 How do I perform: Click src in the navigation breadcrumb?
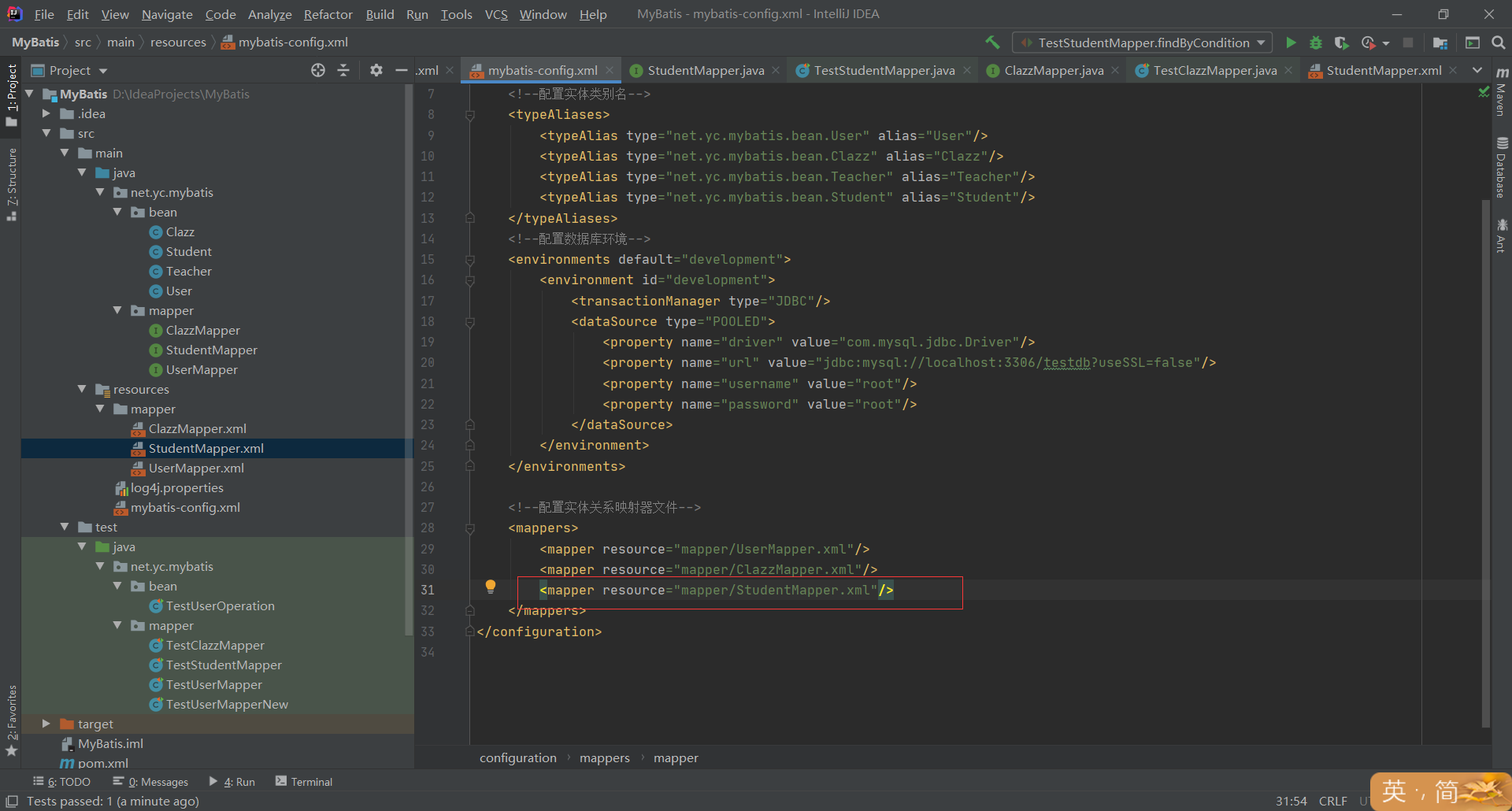(x=83, y=43)
